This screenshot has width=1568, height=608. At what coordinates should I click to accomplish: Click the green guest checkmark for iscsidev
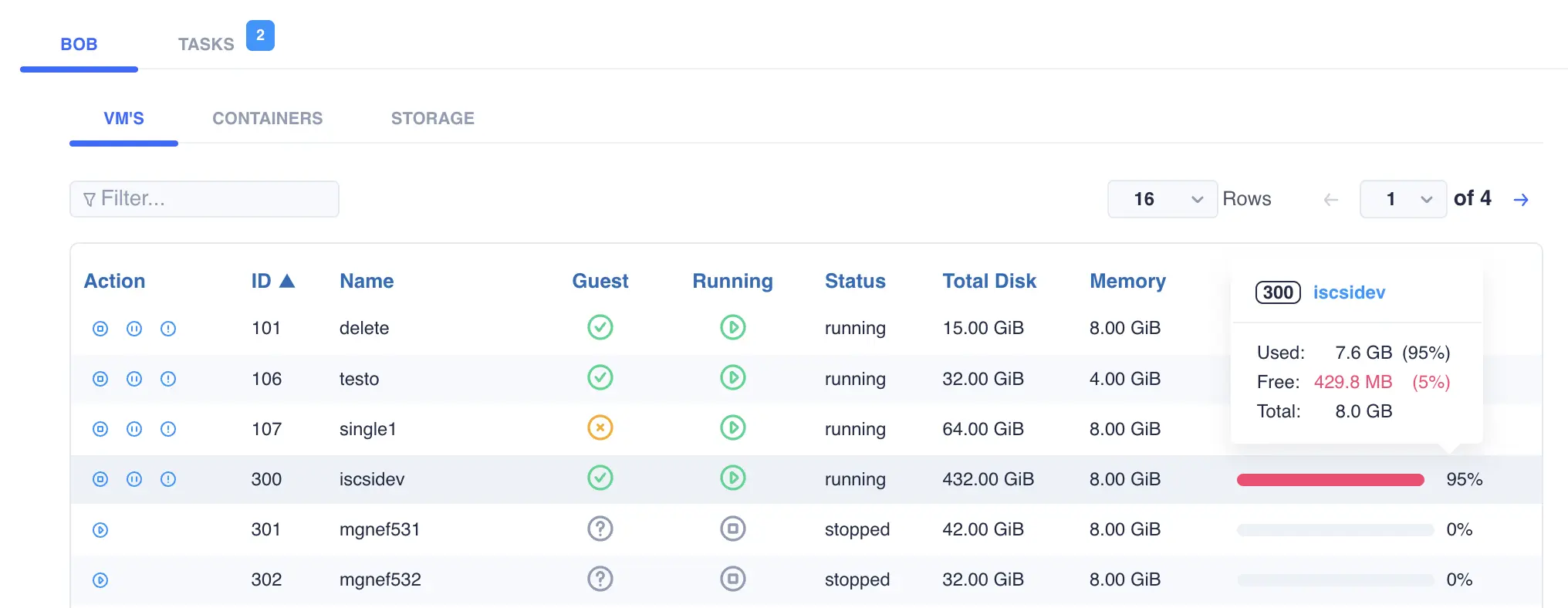(x=600, y=478)
